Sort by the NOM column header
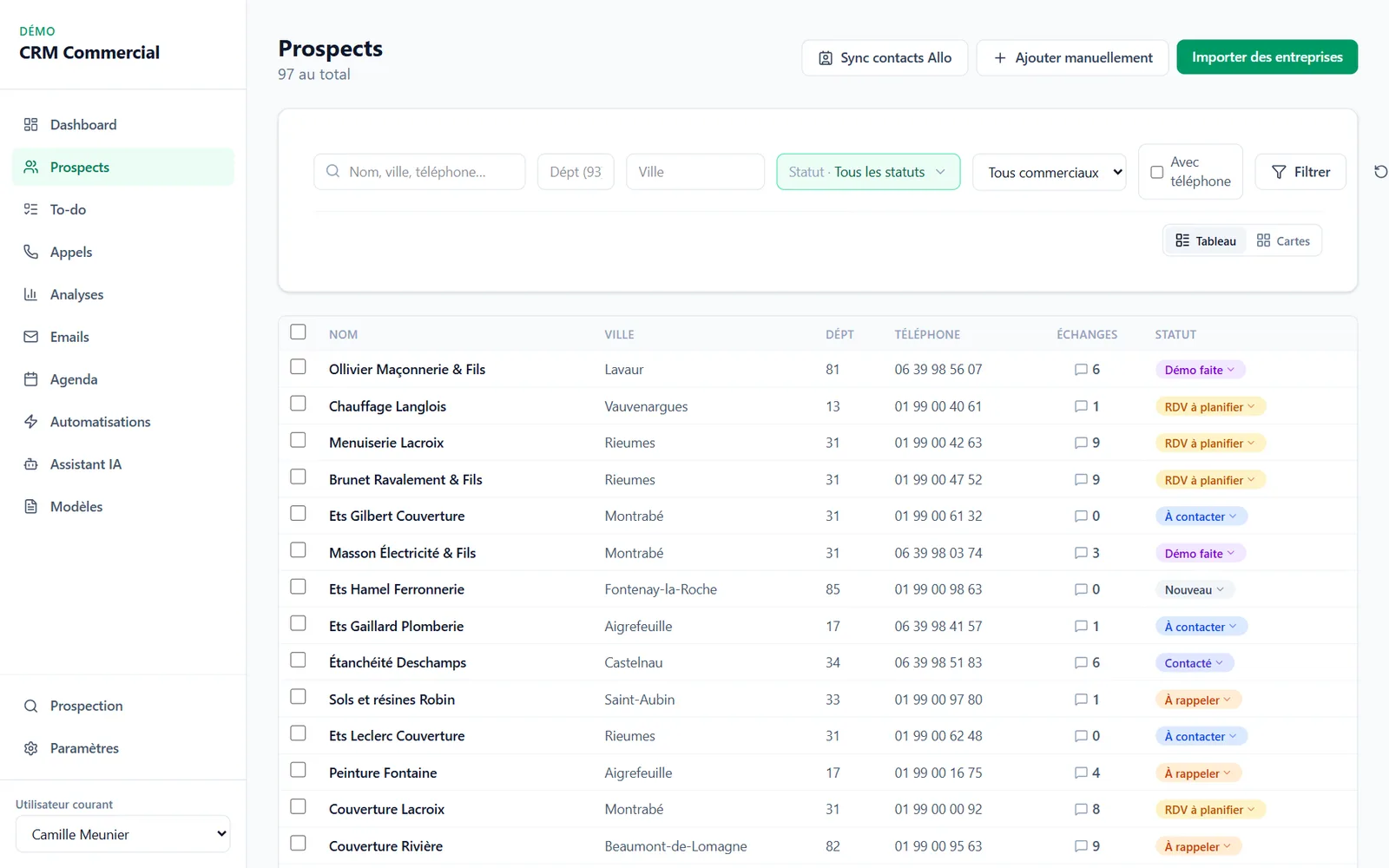Screen dimensions: 1389x868 pyautogui.click(x=343, y=334)
